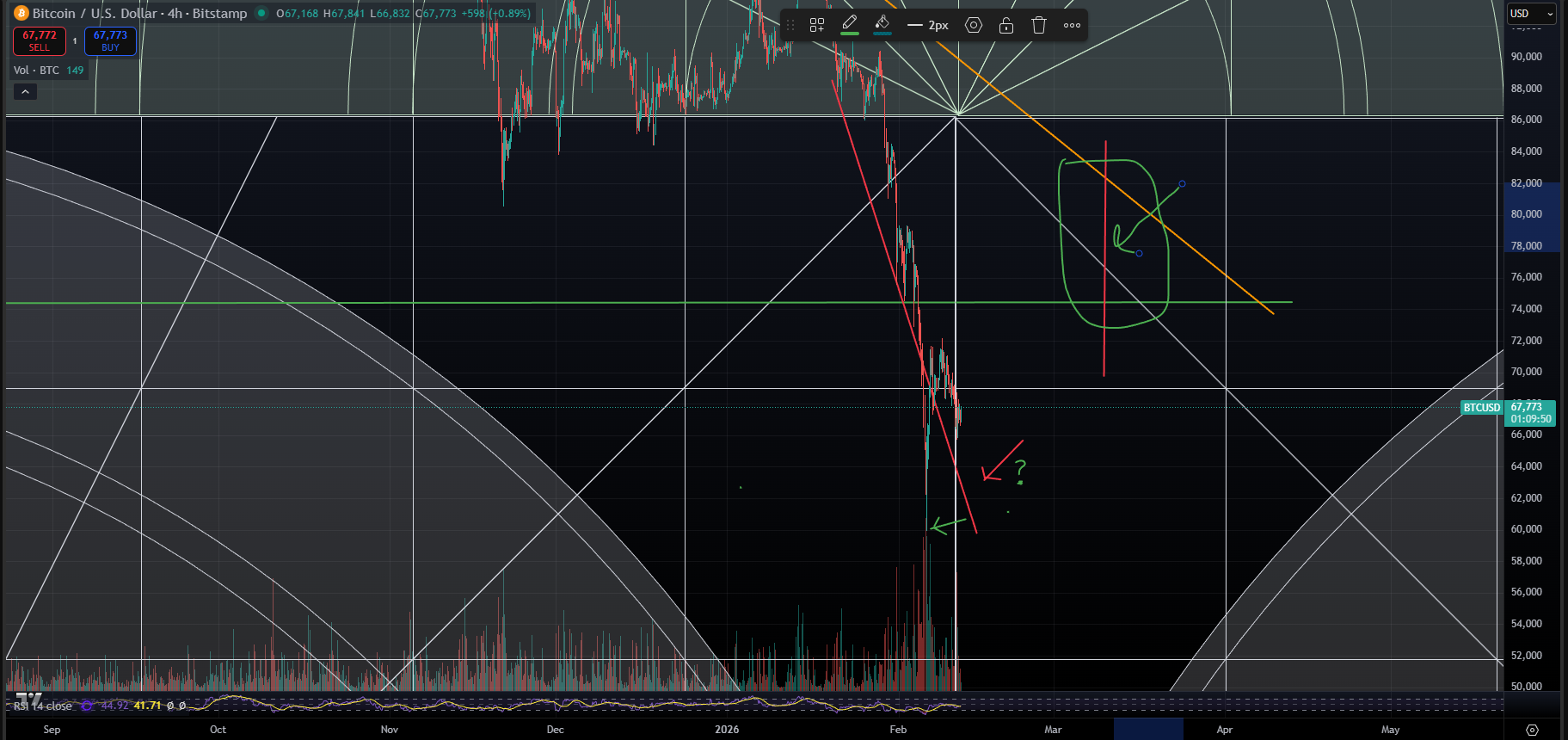Click the RSI indicator refresh icon
The width and height of the screenshot is (1568, 740).
87,706
